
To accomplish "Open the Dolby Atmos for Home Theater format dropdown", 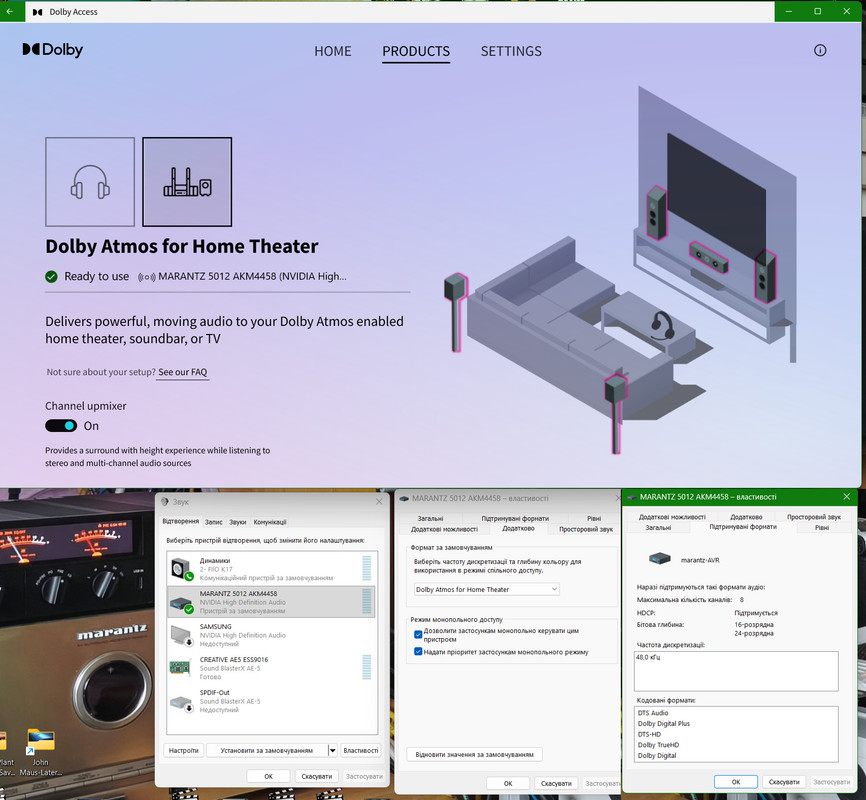I will [487, 590].
